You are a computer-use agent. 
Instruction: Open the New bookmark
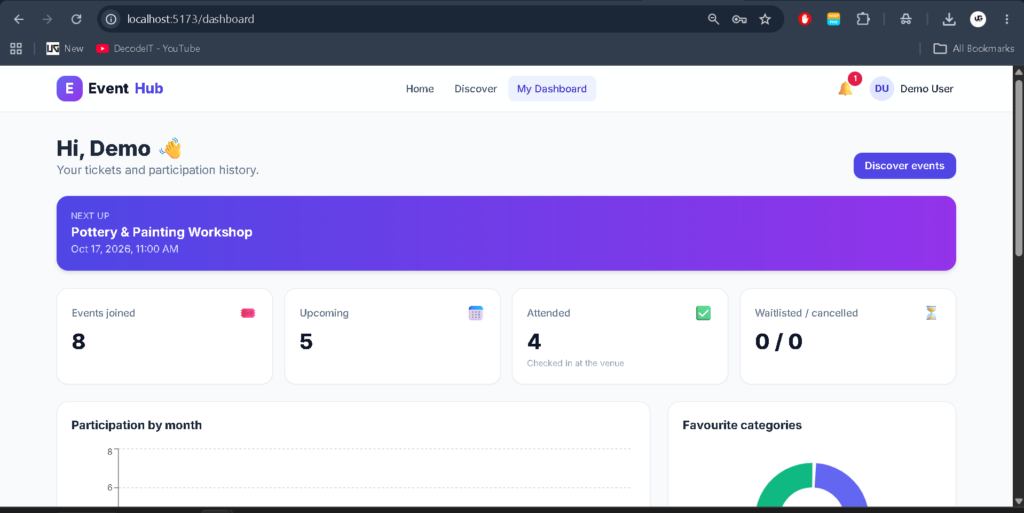(65, 48)
